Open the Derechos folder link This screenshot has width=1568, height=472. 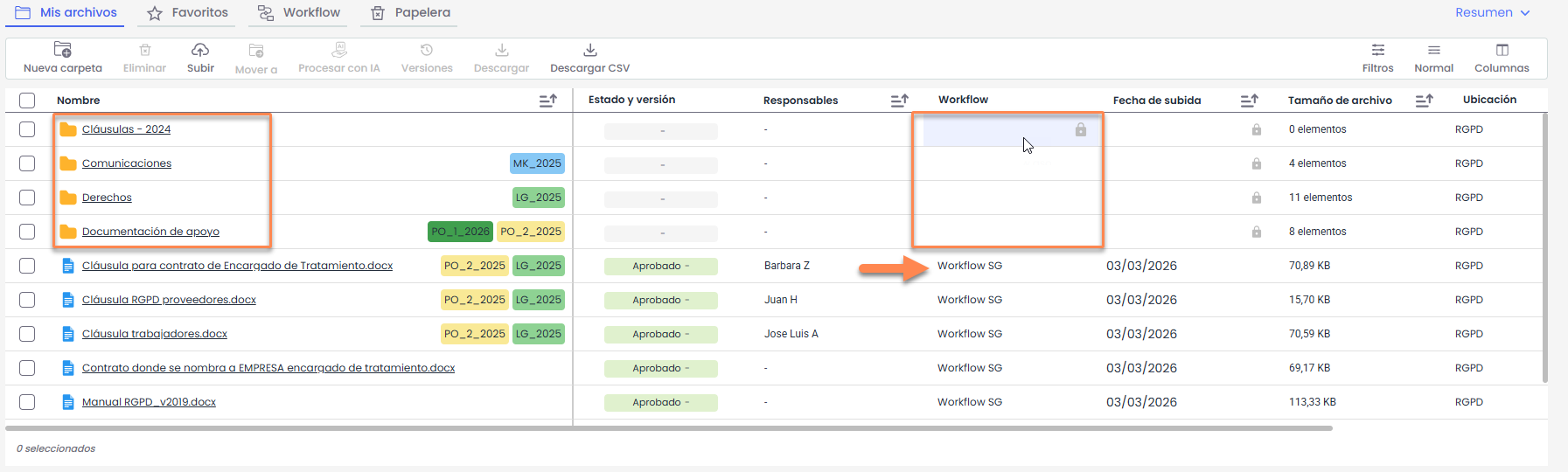(x=107, y=198)
